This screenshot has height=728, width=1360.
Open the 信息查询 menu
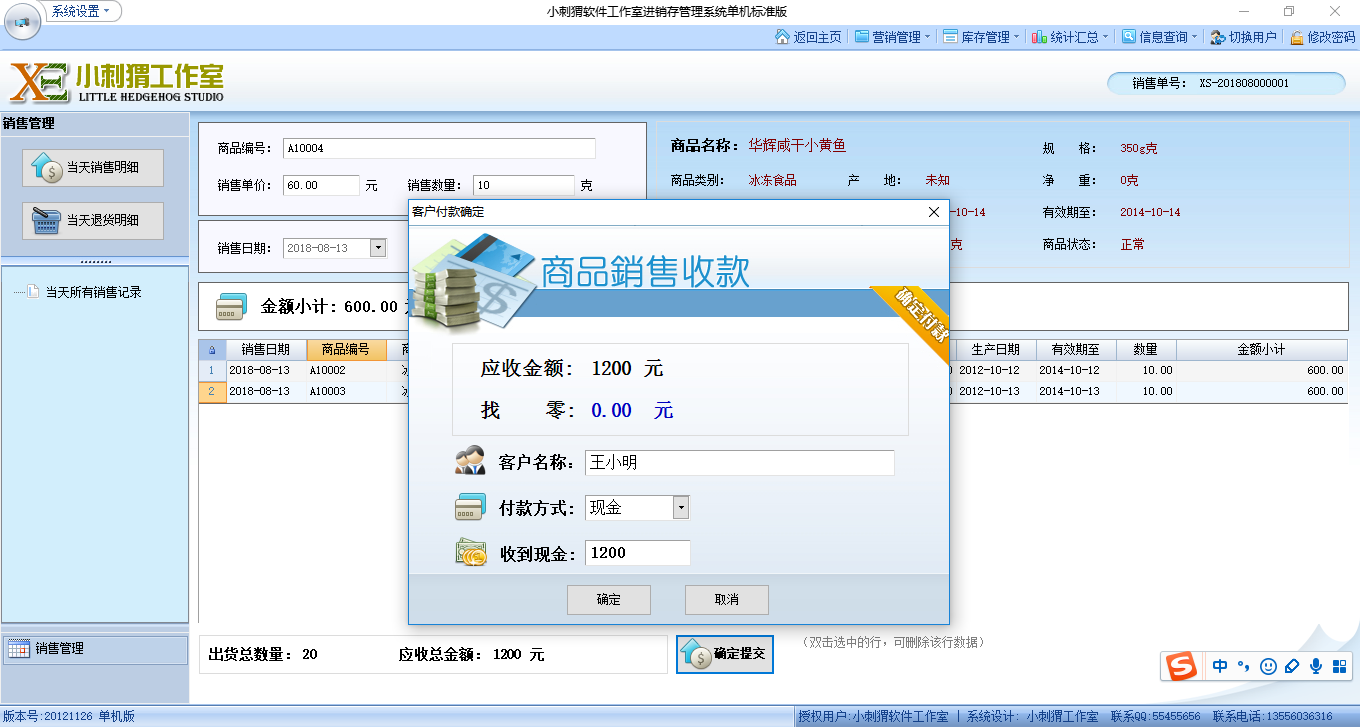pos(1159,37)
